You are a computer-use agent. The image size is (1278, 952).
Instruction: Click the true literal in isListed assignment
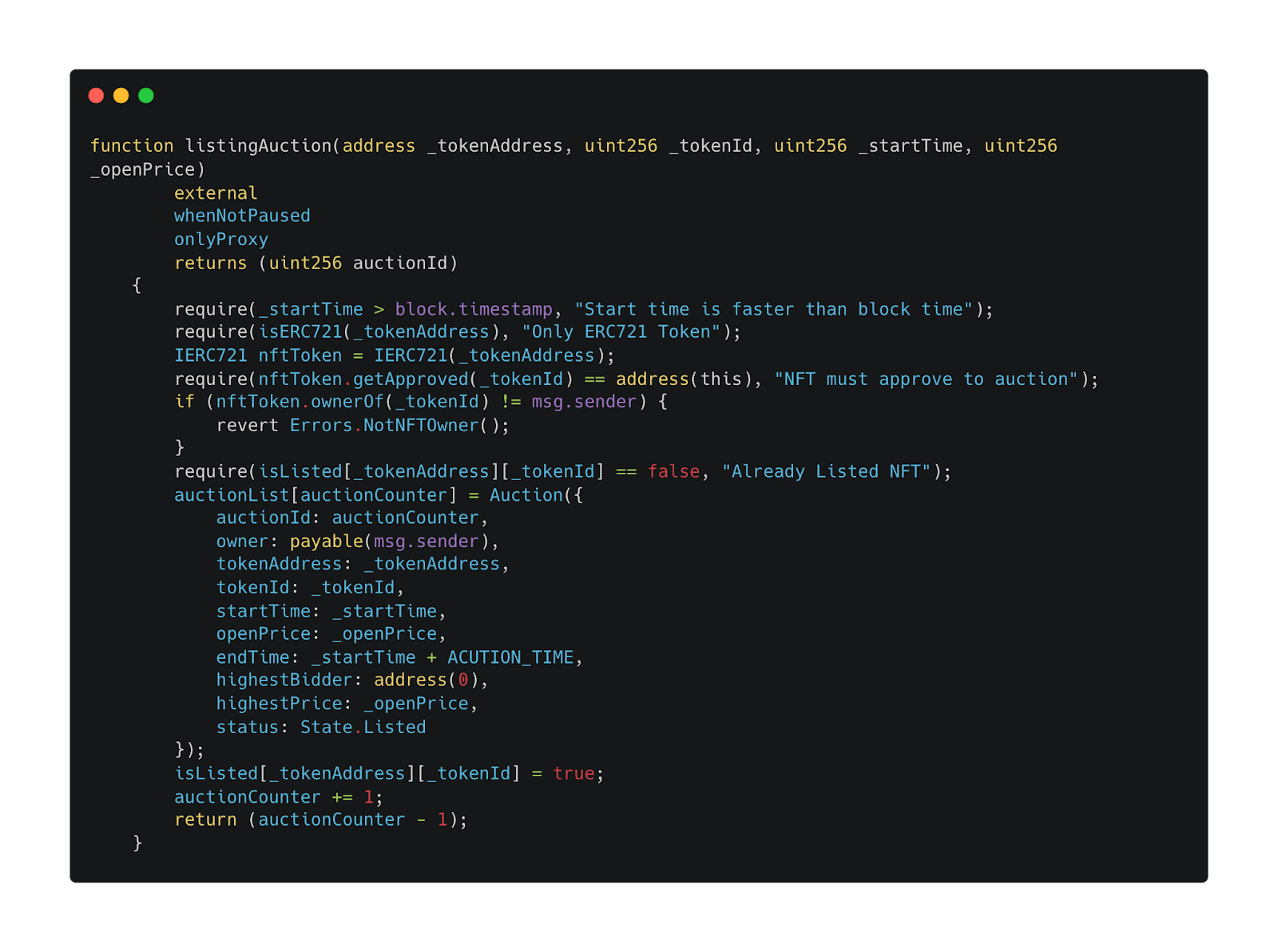[574, 774]
